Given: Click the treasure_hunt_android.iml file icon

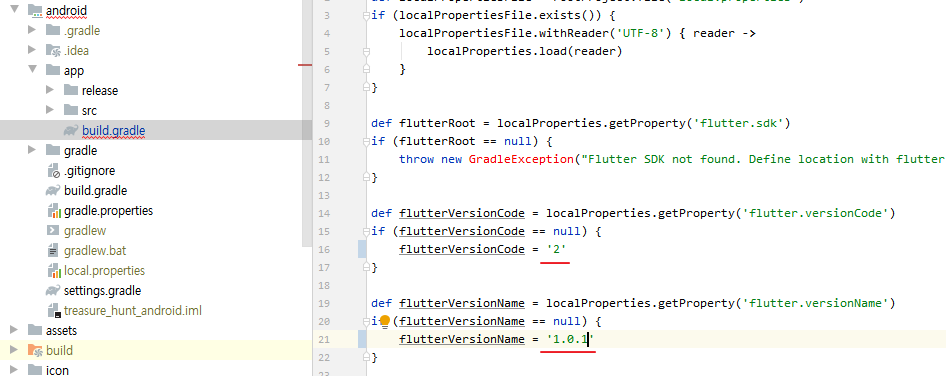Looking at the screenshot, I should (54, 311).
